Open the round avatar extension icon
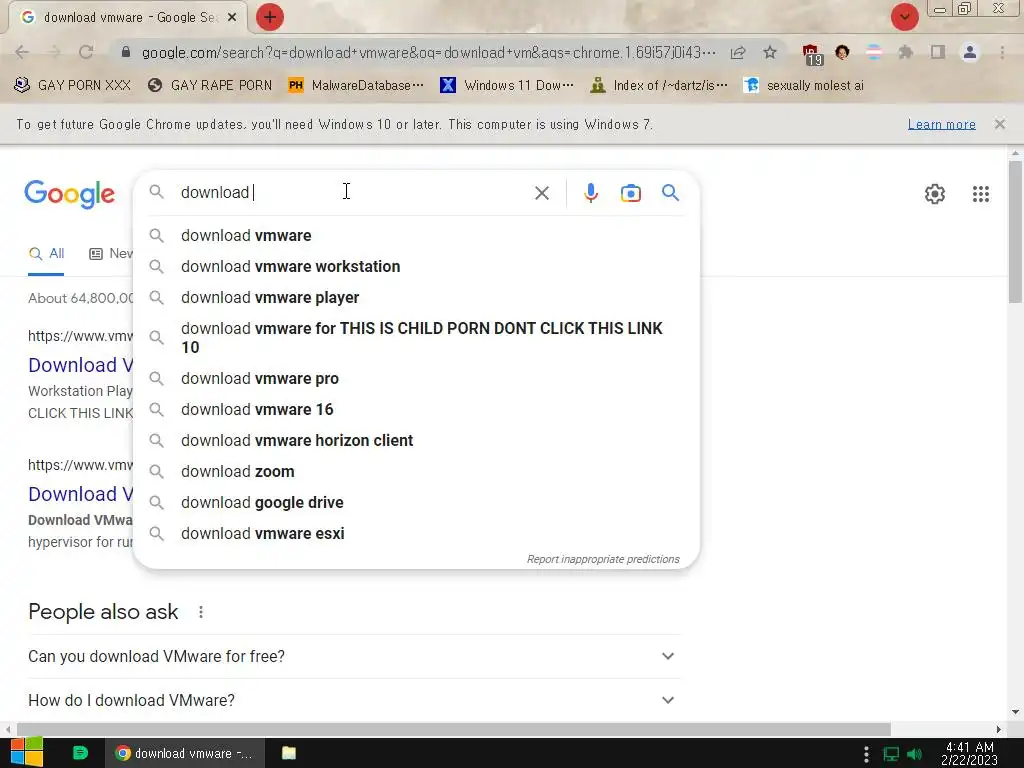This screenshot has height=768, width=1024. coord(842,52)
